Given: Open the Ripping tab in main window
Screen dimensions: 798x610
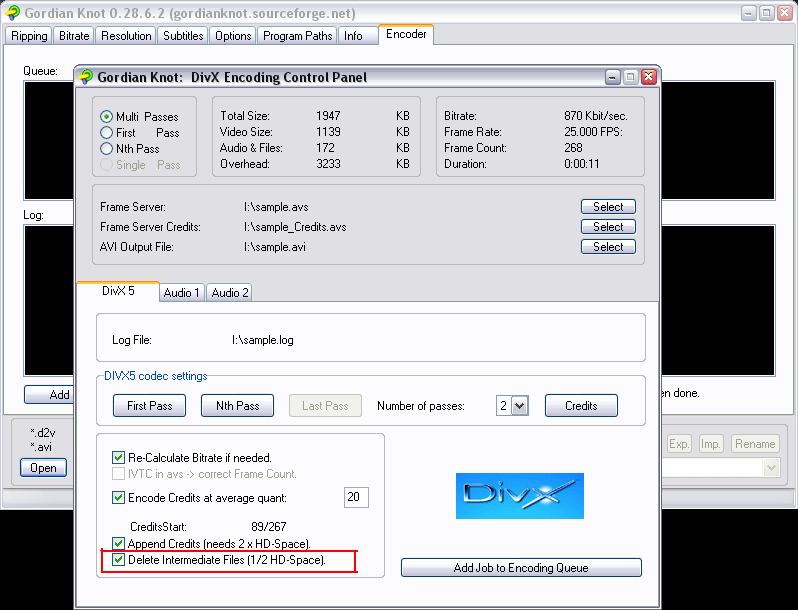Looking at the screenshot, I should [29, 36].
